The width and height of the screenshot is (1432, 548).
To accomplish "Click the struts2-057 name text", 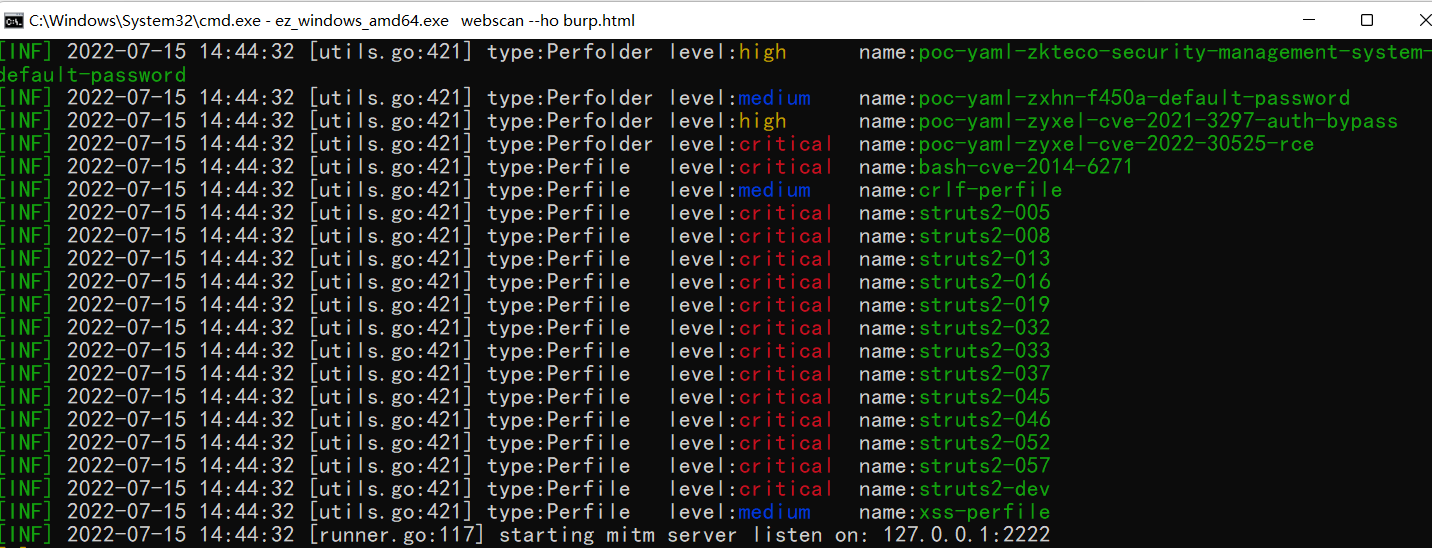I will (984, 466).
